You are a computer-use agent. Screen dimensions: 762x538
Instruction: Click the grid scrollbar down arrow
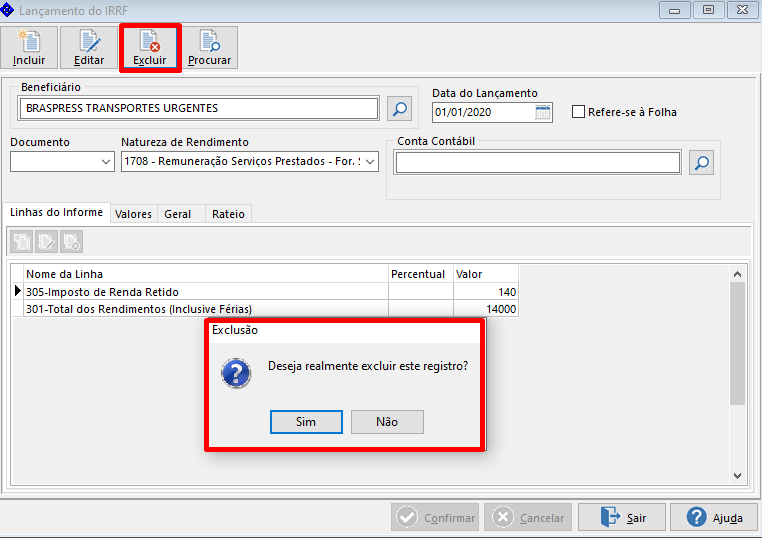coord(737,476)
